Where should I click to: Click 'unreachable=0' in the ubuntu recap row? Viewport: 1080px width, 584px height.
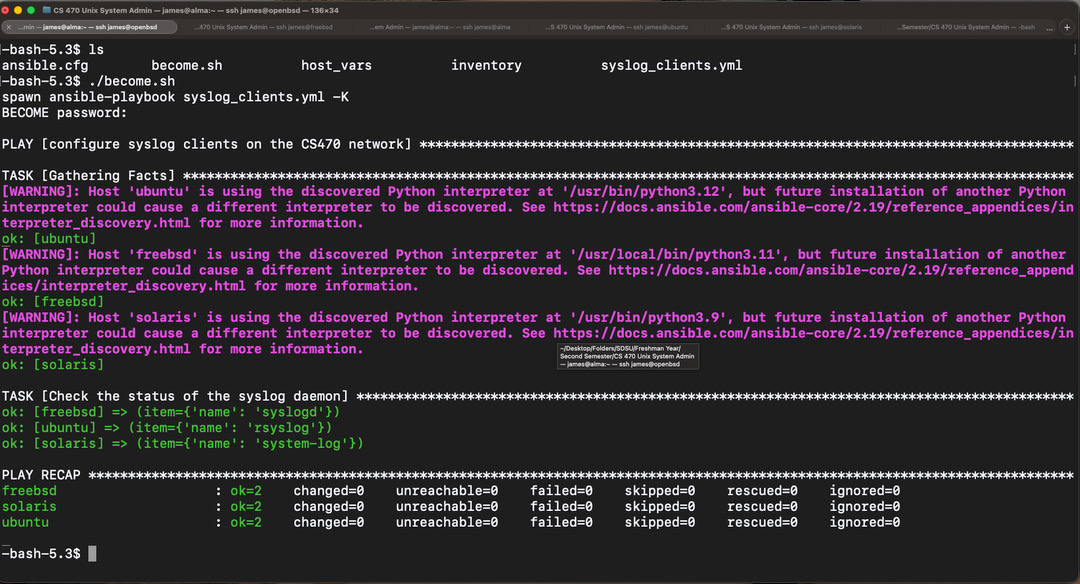(x=446, y=523)
